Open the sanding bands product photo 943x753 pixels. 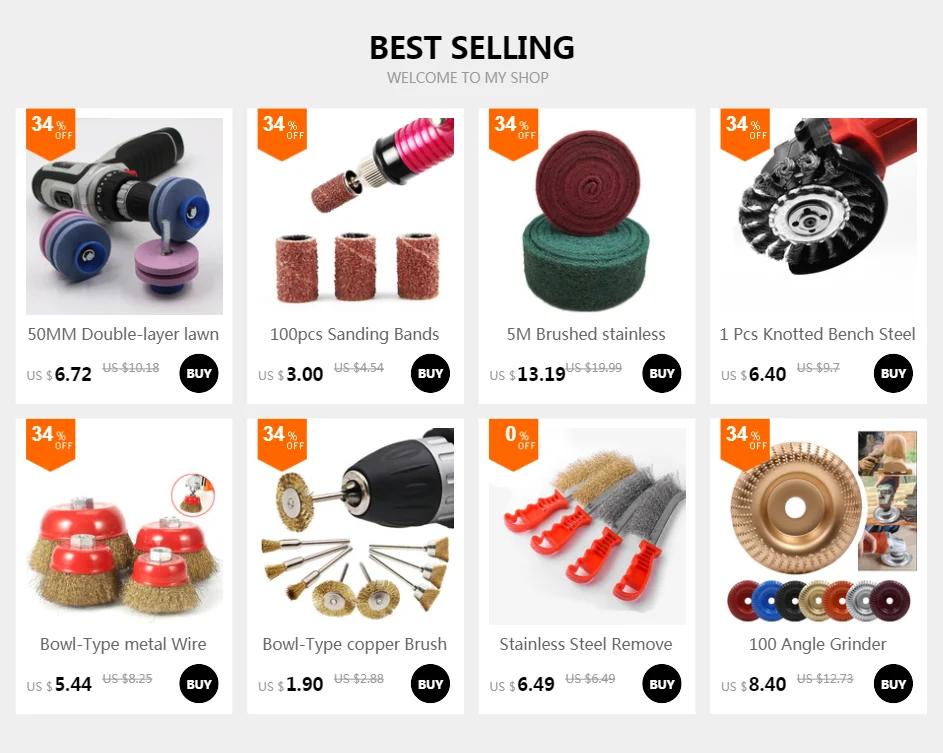click(x=355, y=216)
